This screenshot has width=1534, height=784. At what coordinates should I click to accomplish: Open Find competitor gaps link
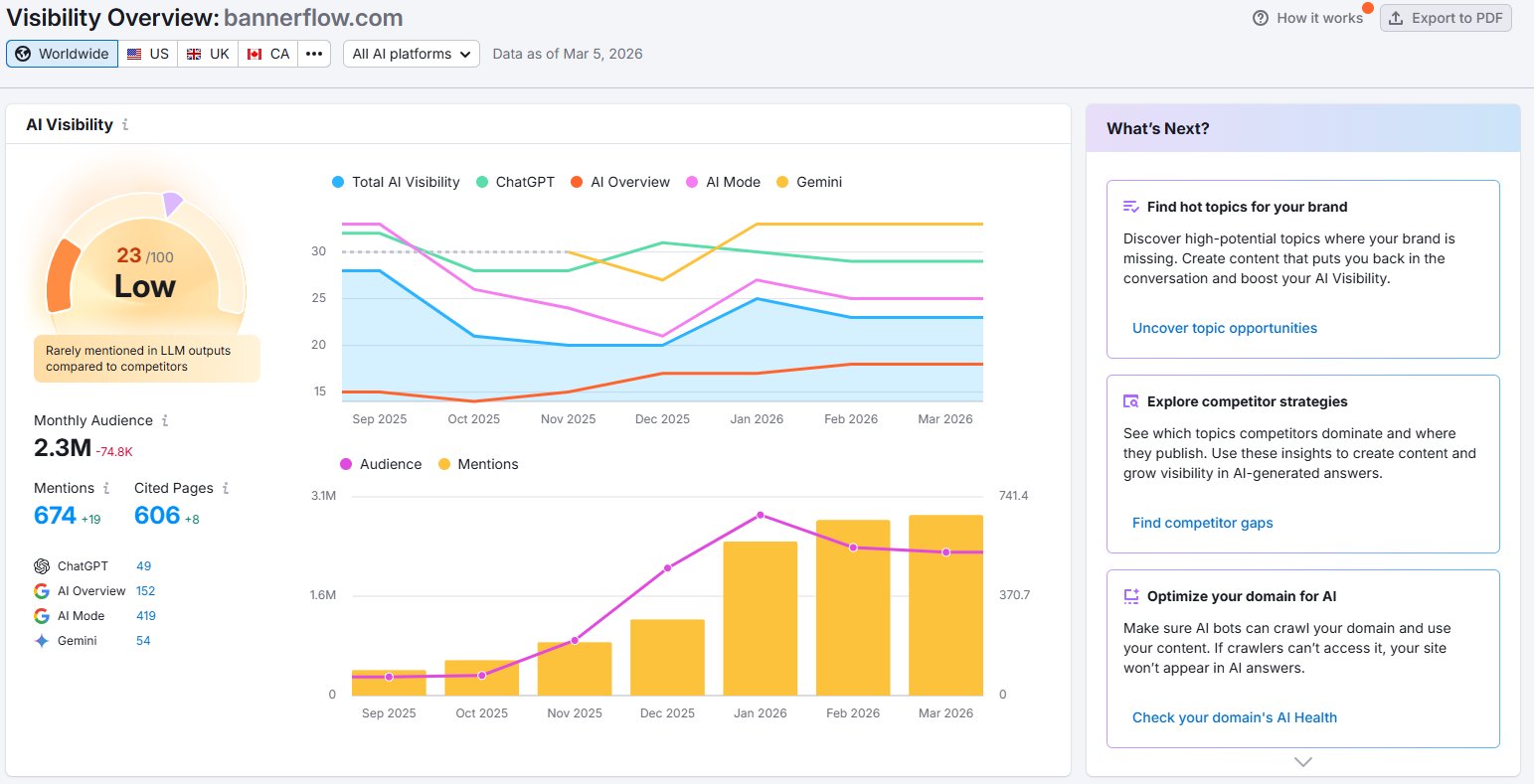click(1203, 523)
